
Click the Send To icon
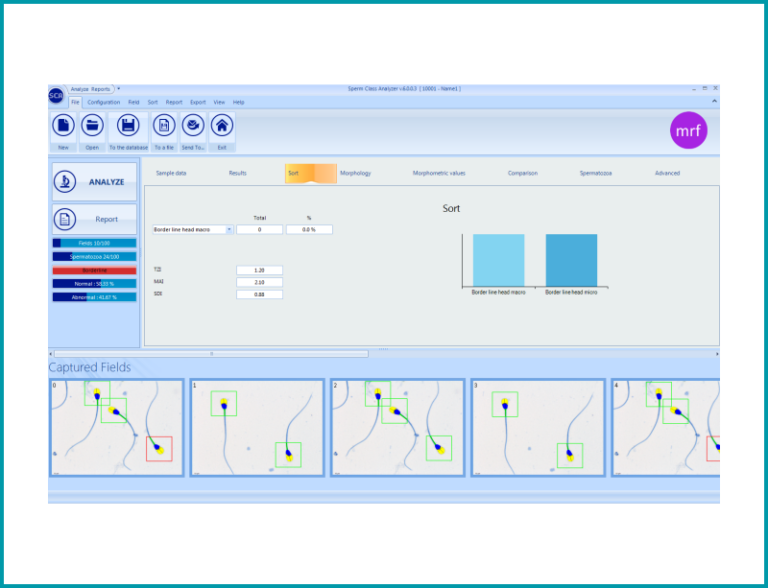click(x=193, y=126)
